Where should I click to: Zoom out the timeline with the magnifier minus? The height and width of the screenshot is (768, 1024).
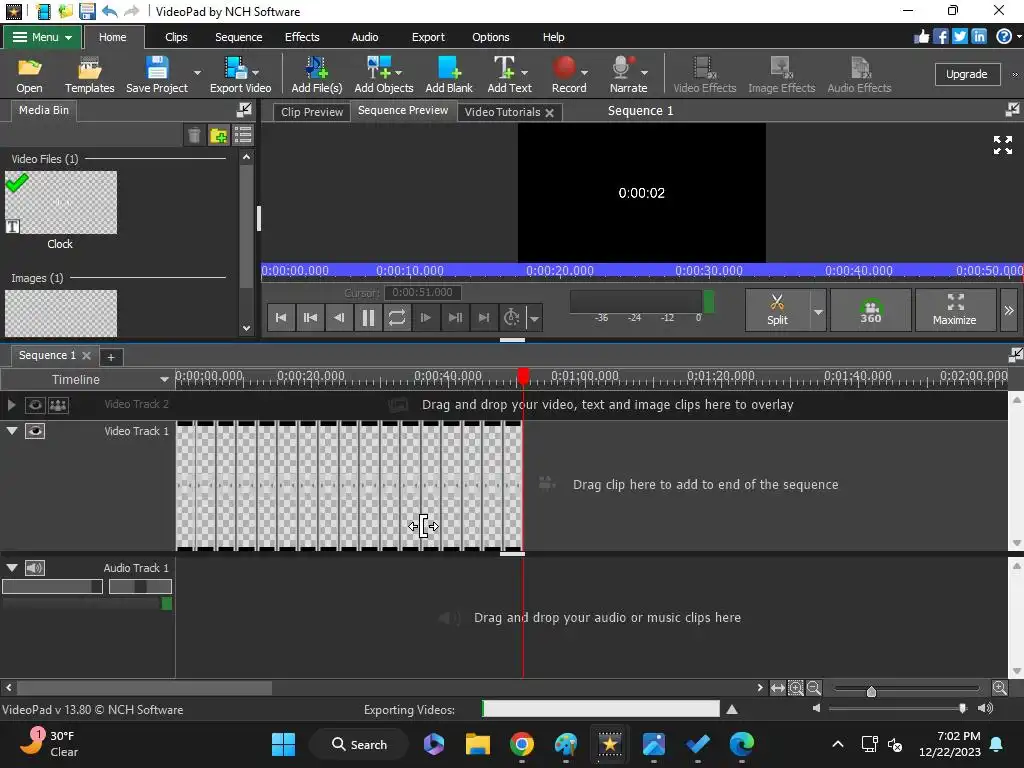coord(814,688)
